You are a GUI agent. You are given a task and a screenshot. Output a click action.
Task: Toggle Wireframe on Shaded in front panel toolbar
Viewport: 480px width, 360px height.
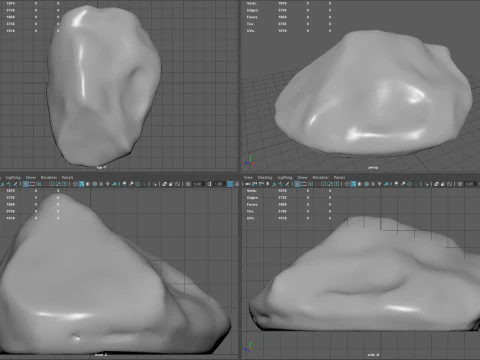[95, 184]
